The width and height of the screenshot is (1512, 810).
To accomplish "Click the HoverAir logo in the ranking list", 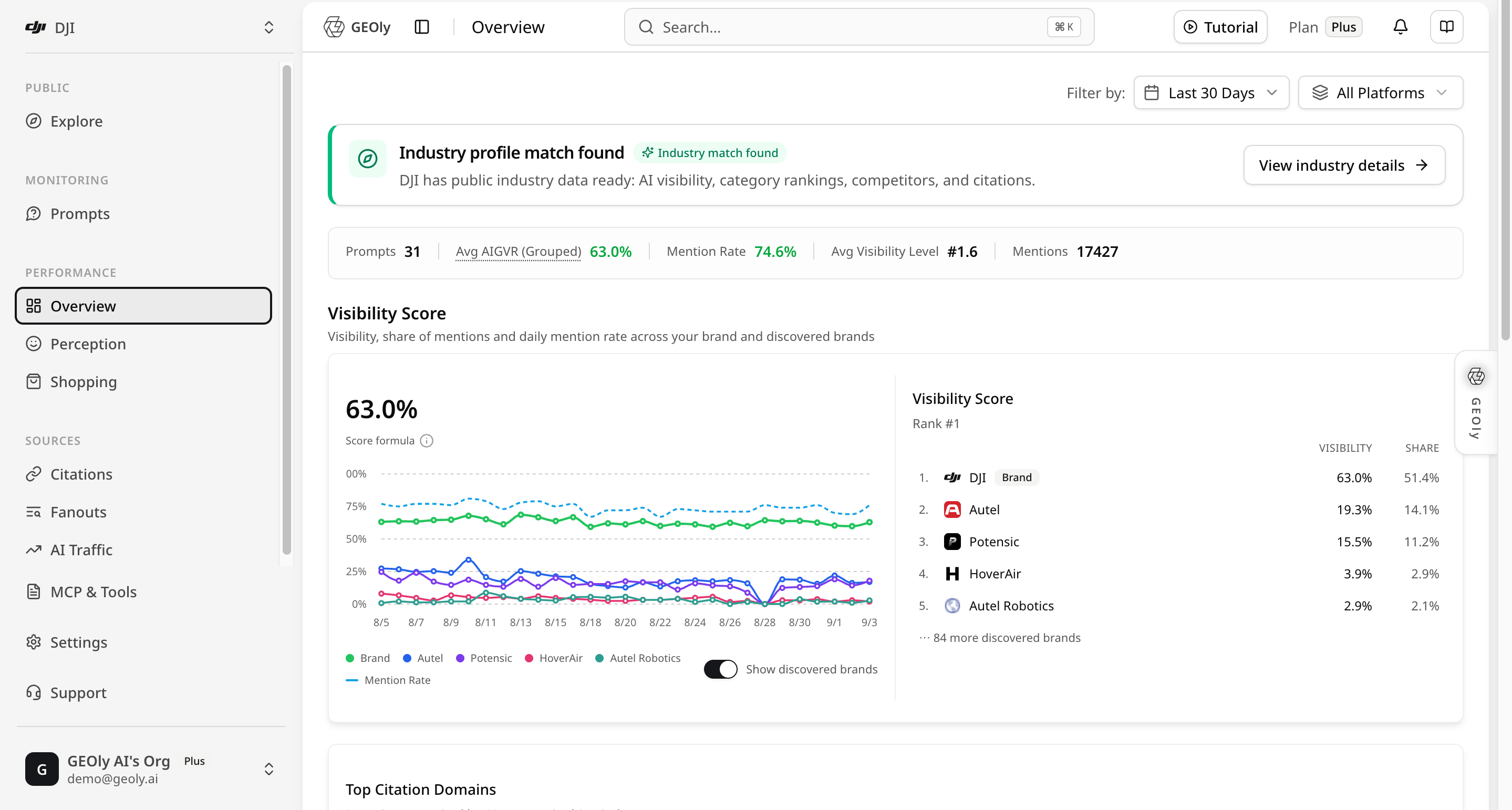I will click(952, 574).
